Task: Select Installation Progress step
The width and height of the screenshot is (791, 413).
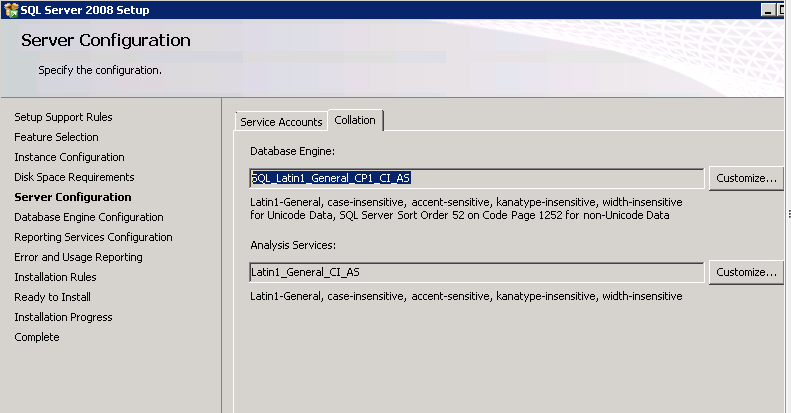Action: 63,317
